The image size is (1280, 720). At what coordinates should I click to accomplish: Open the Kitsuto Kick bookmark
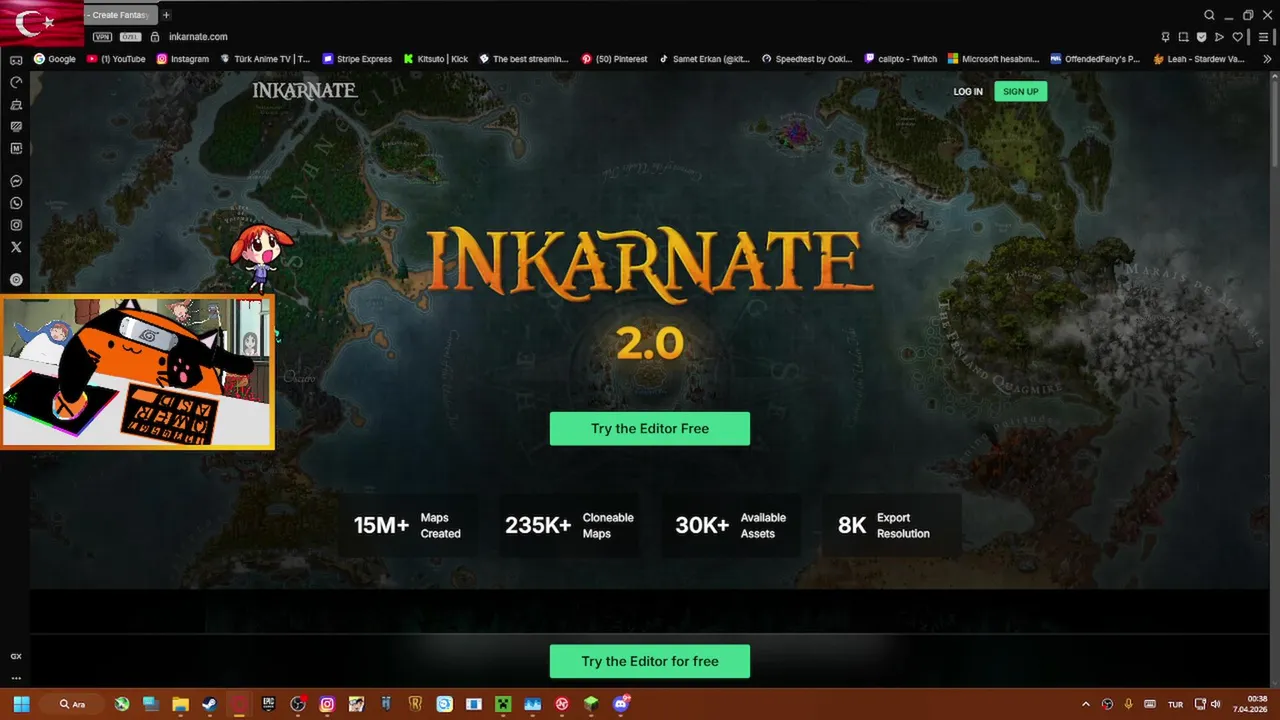pos(436,59)
